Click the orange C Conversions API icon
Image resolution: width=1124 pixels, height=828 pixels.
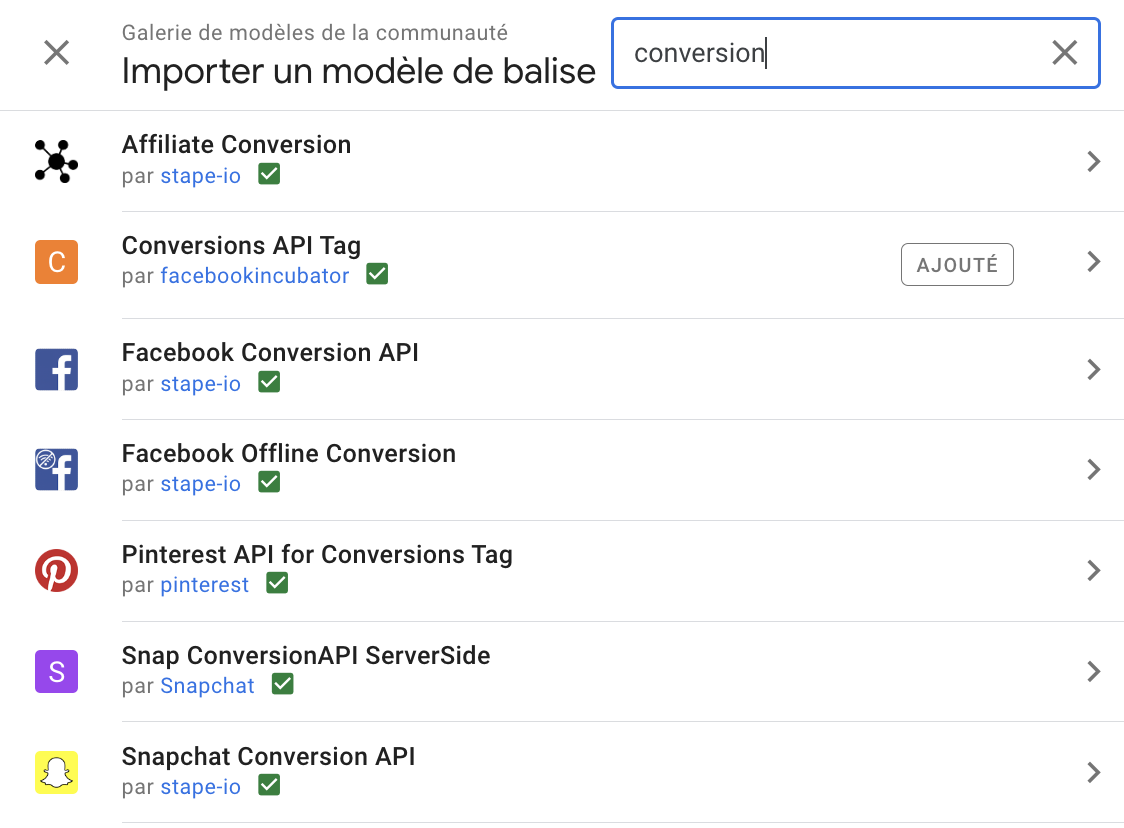[x=56, y=262]
